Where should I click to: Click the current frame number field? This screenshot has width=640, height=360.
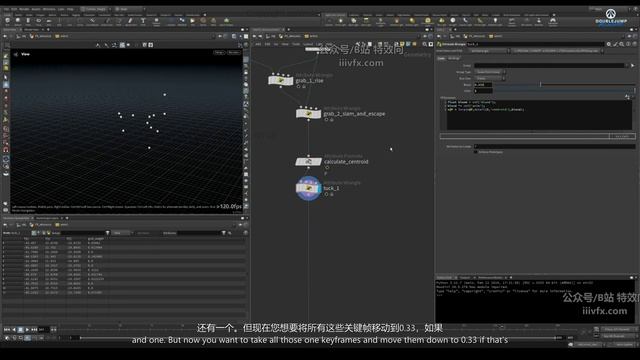click(x=44, y=329)
